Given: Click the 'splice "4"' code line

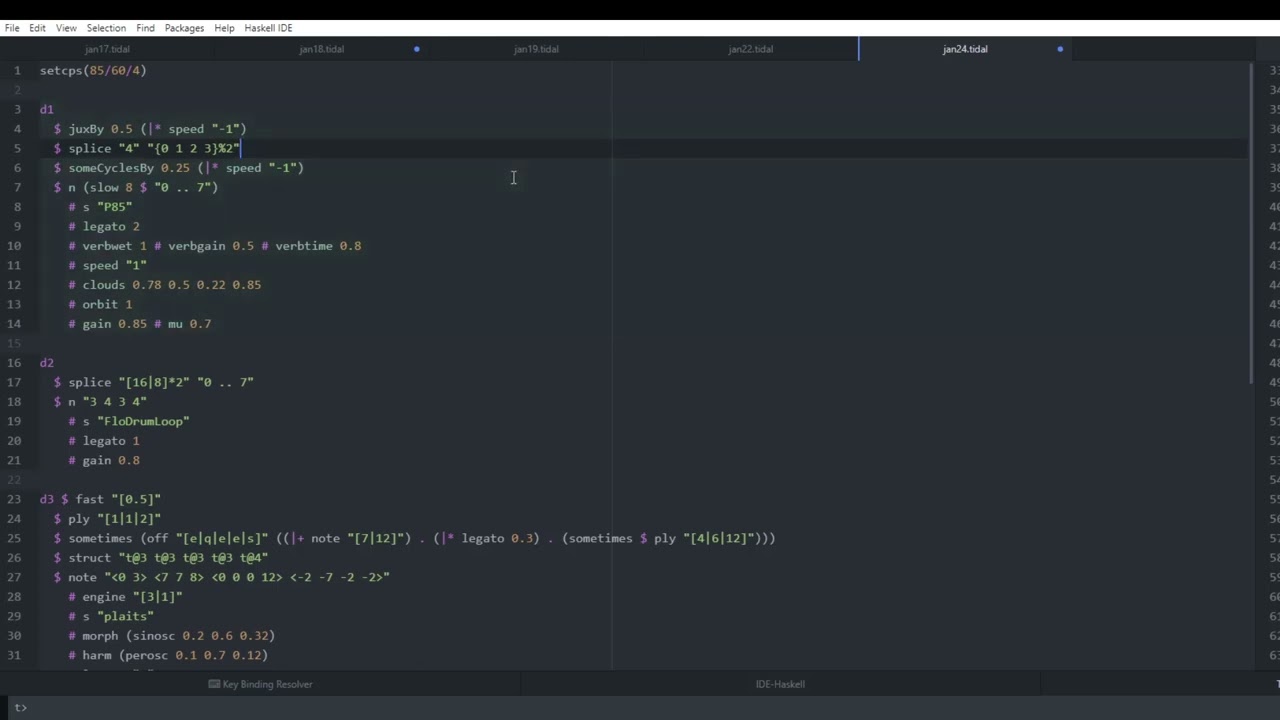Looking at the screenshot, I should click(x=147, y=149).
